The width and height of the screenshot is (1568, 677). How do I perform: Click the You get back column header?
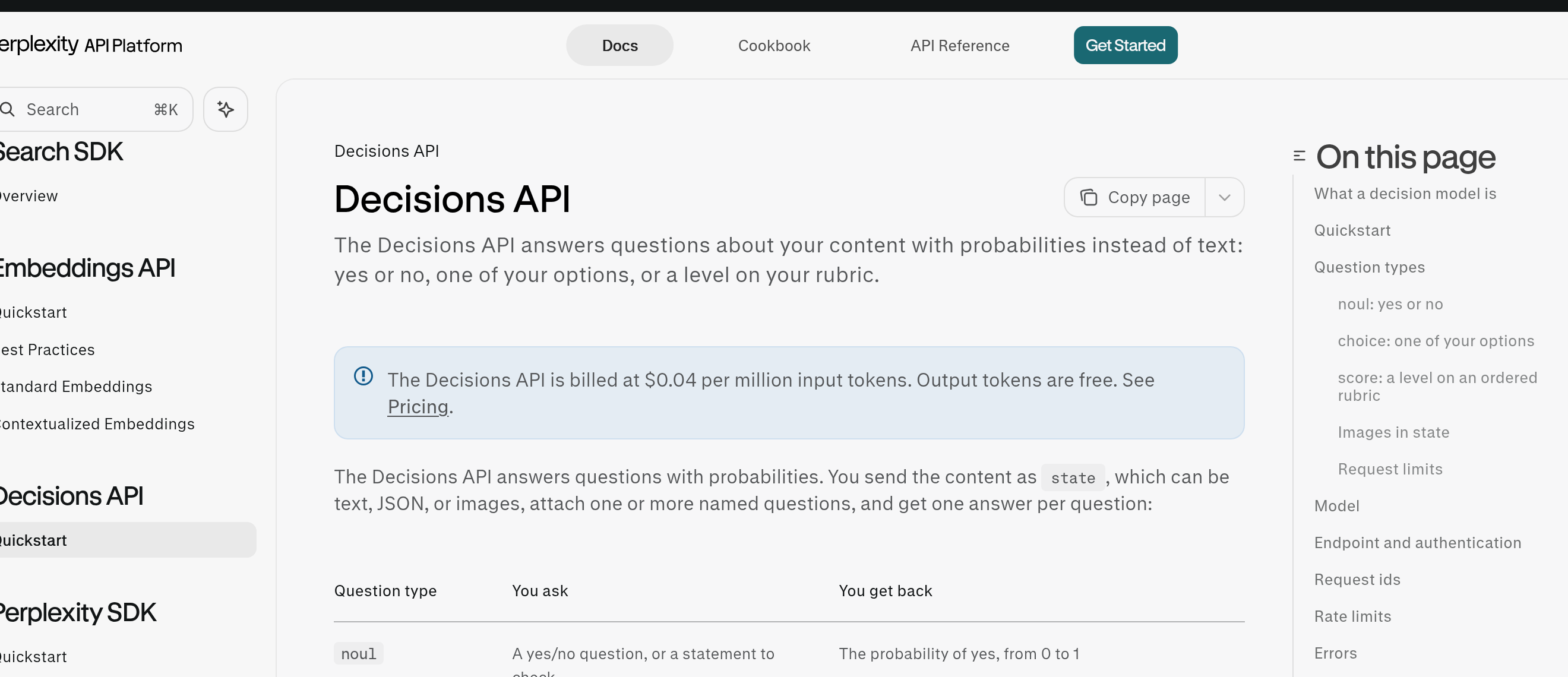point(885,591)
